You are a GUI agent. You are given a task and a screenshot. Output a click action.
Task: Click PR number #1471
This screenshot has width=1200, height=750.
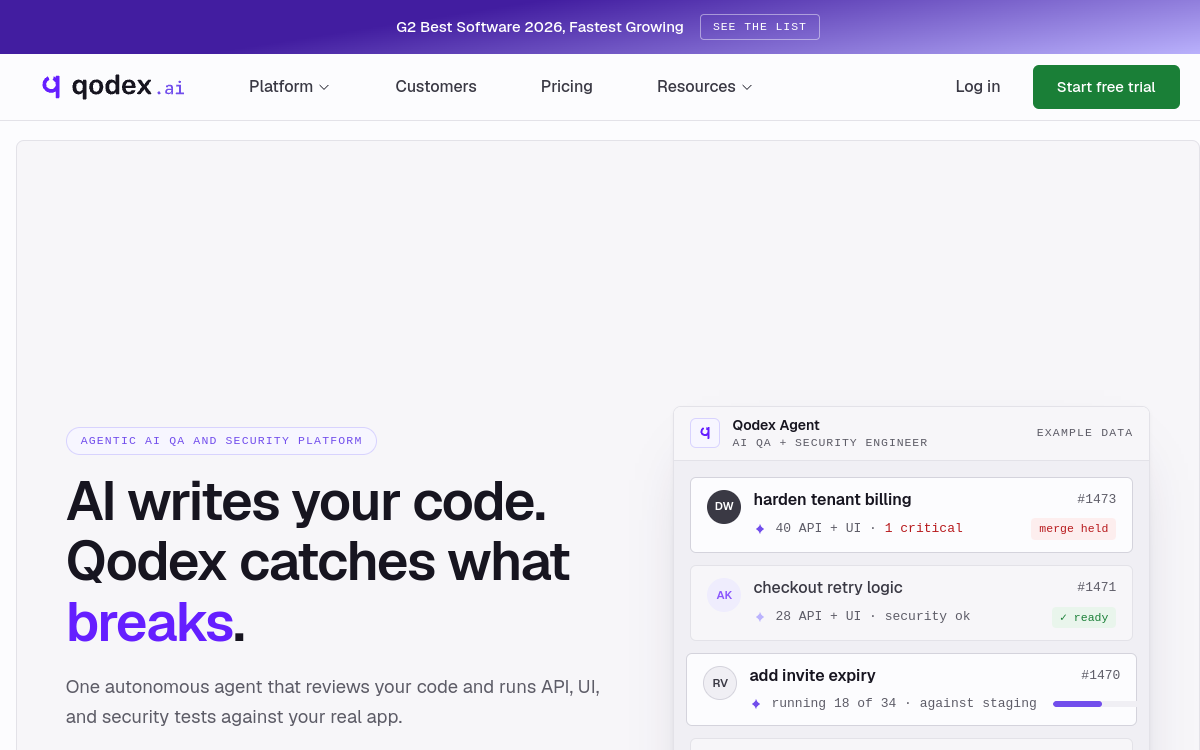(x=1097, y=587)
